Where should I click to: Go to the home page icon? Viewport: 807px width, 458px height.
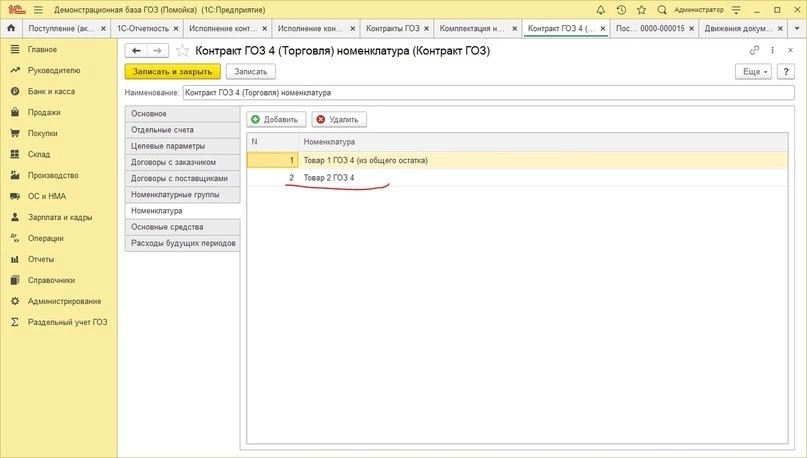11,28
